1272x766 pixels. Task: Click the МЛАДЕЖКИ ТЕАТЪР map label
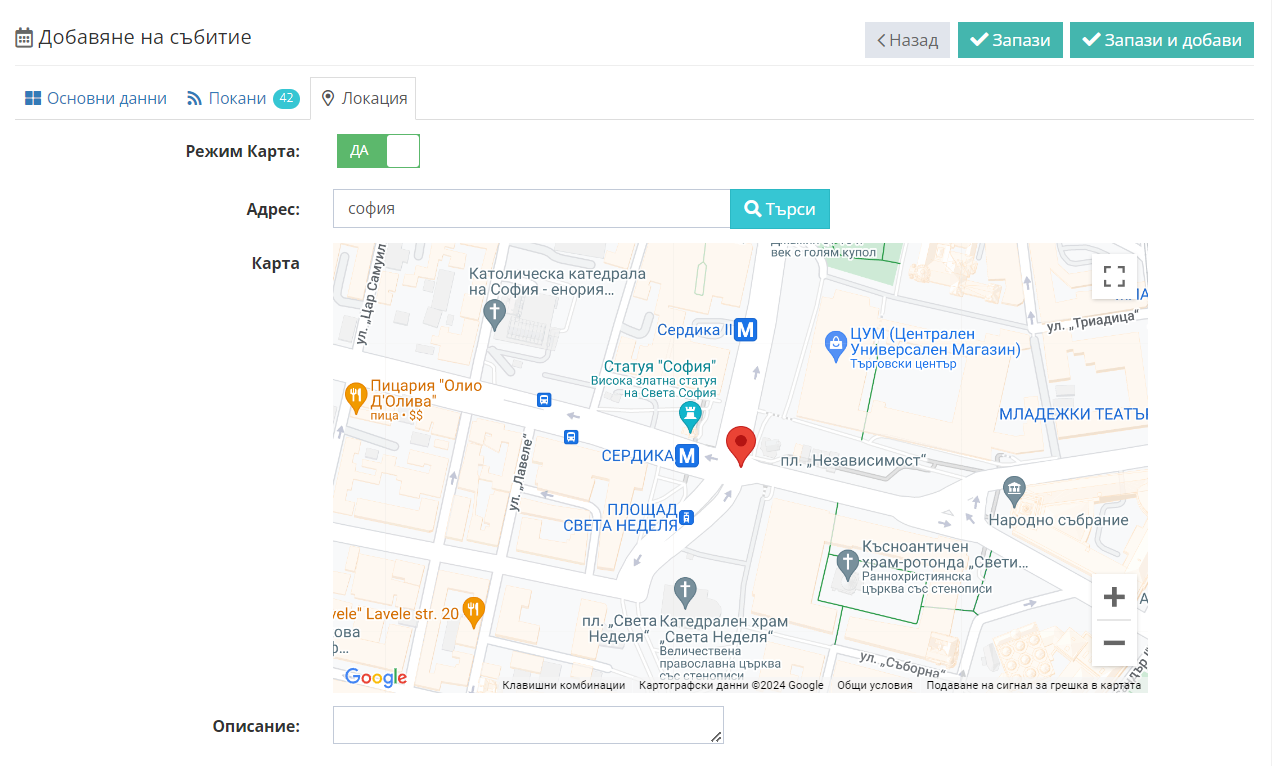tap(1073, 414)
